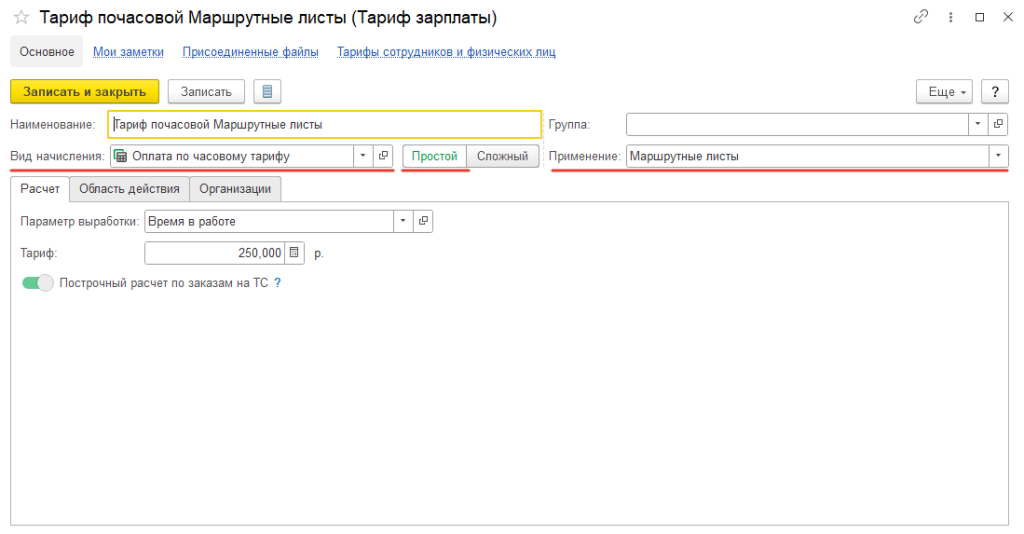Switch to the Область действия tab
This screenshot has height=534, width=1024.
pos(129,189)
